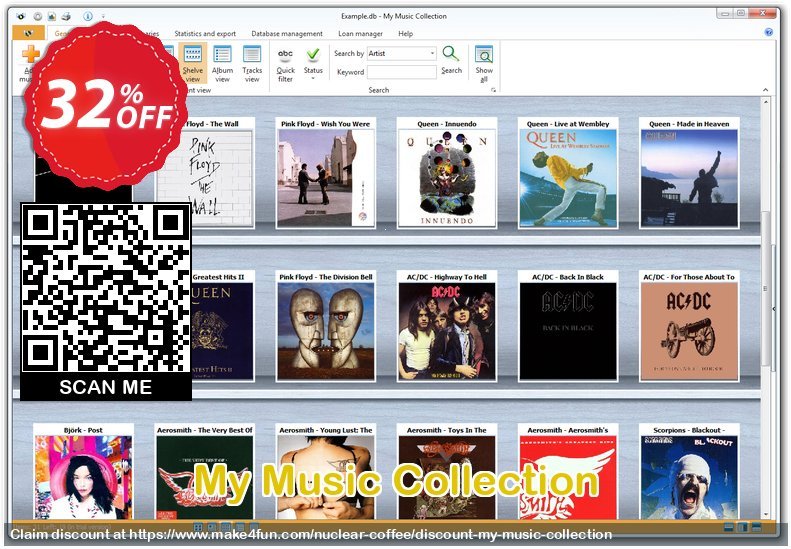Screen dimensions: 791x549
Task: Click the 'Aerosmith - Toys In The' title
Action: pyautogui.click(x=446, y=430)
